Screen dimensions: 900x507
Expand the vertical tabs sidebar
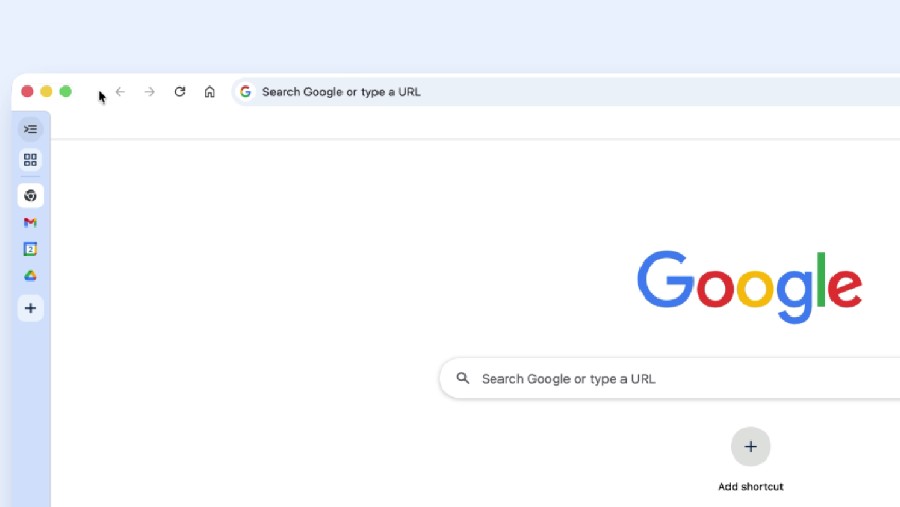pos(30,129)
